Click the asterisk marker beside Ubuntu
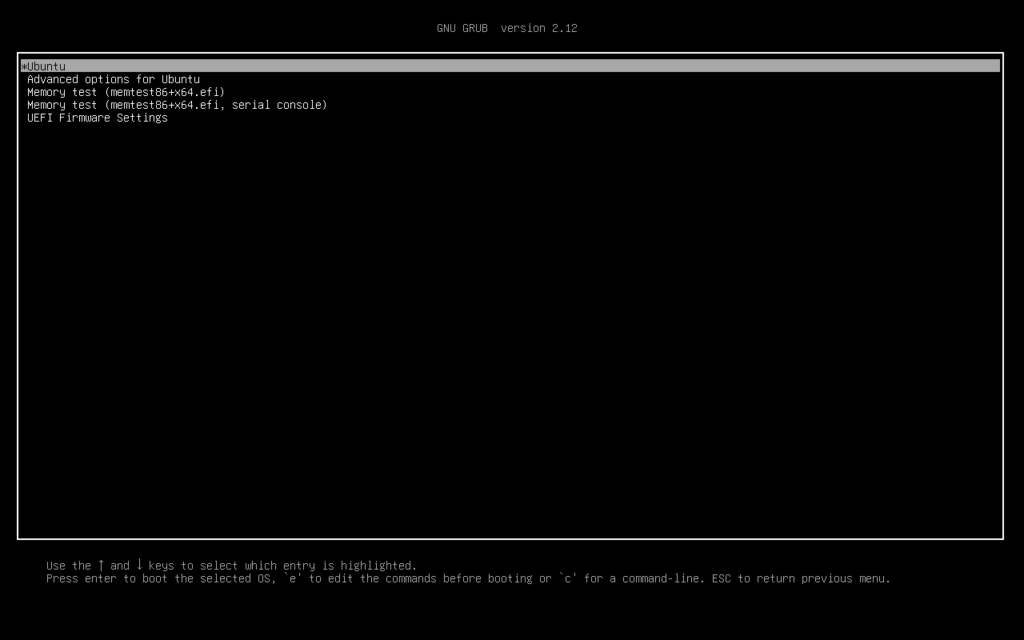Screen dimensions: 1024x640 [23, 66]
